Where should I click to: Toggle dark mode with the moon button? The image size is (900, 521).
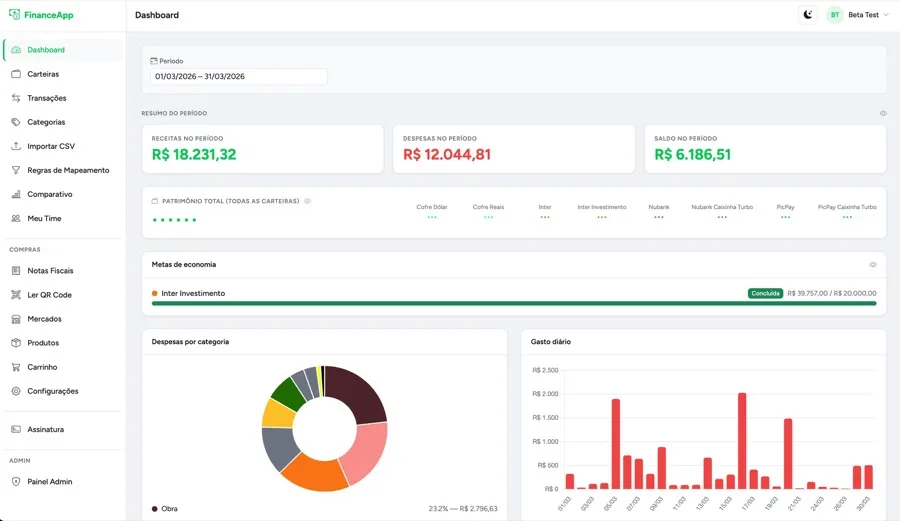(808, 15)
